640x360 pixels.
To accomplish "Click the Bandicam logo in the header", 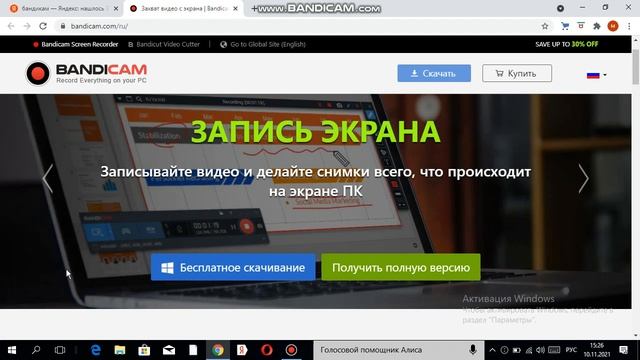I will coord(86,73).
